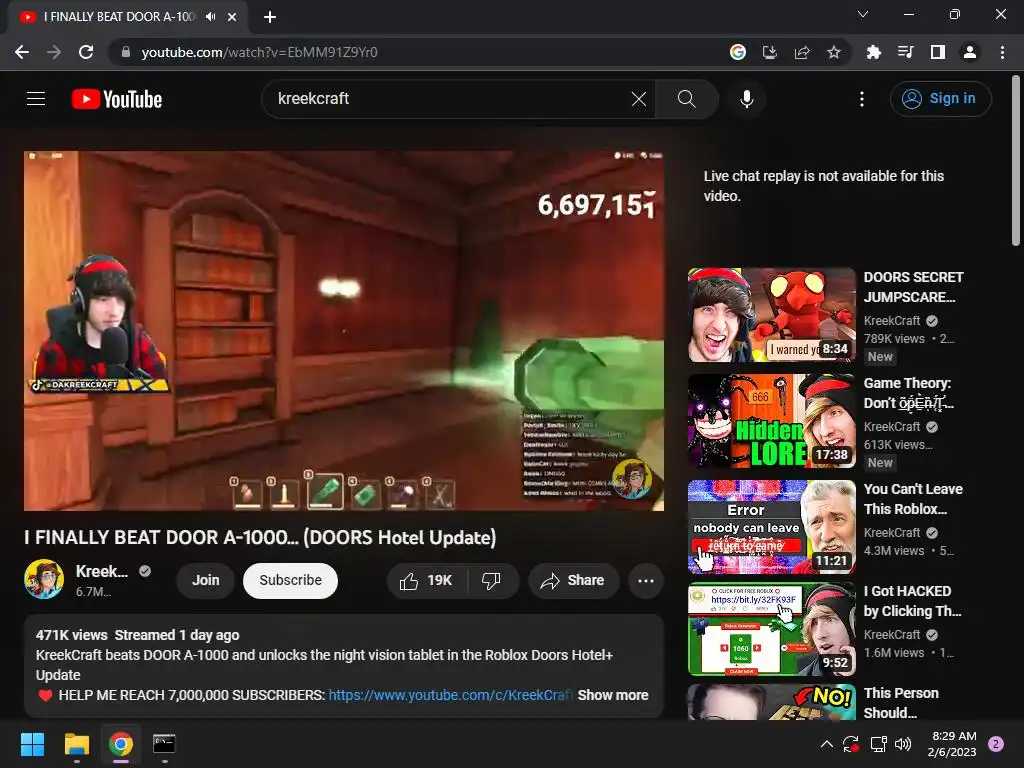This screenshot has height=768, width=1024.
Task: Click the Sign in button
Action: click(x=940, y=99)
